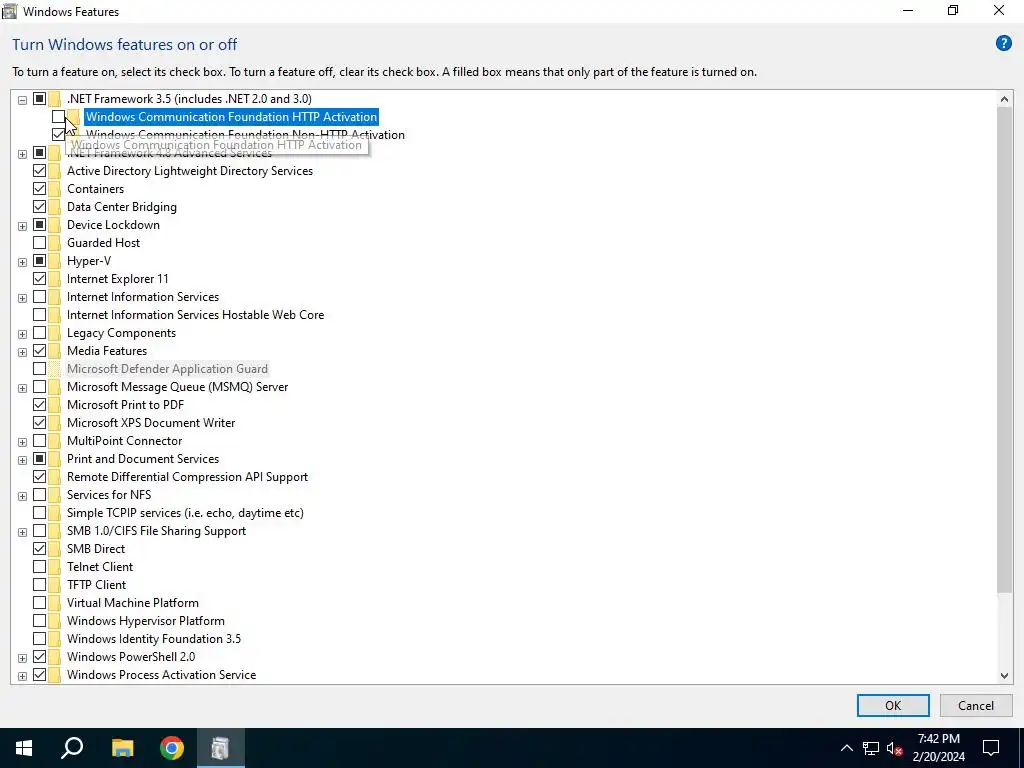
Task: Enable Windows Communication Foundation HTTP Activation checkbox
Action: click(58, 117)
